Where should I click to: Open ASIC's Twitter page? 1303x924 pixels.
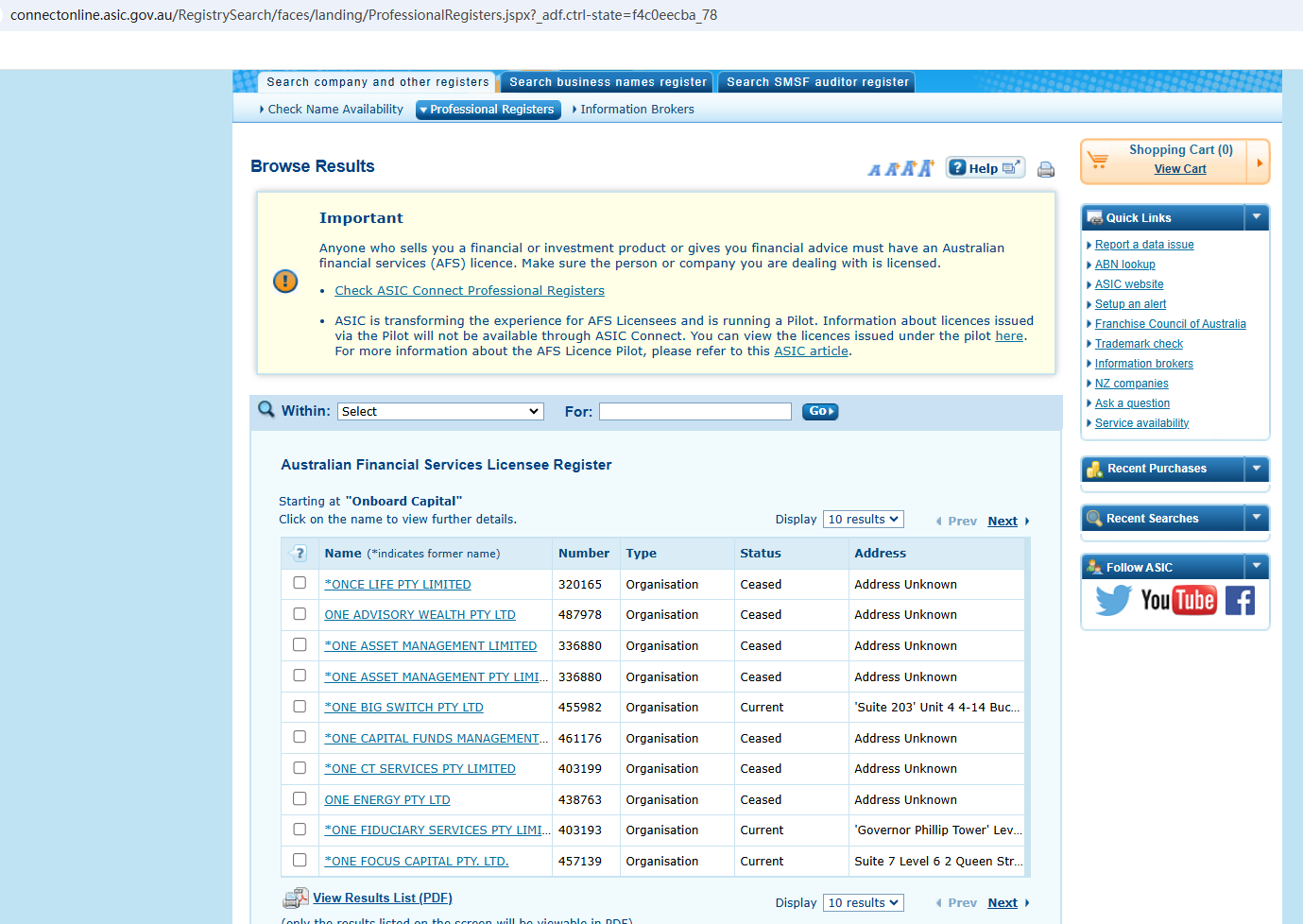1113,600
